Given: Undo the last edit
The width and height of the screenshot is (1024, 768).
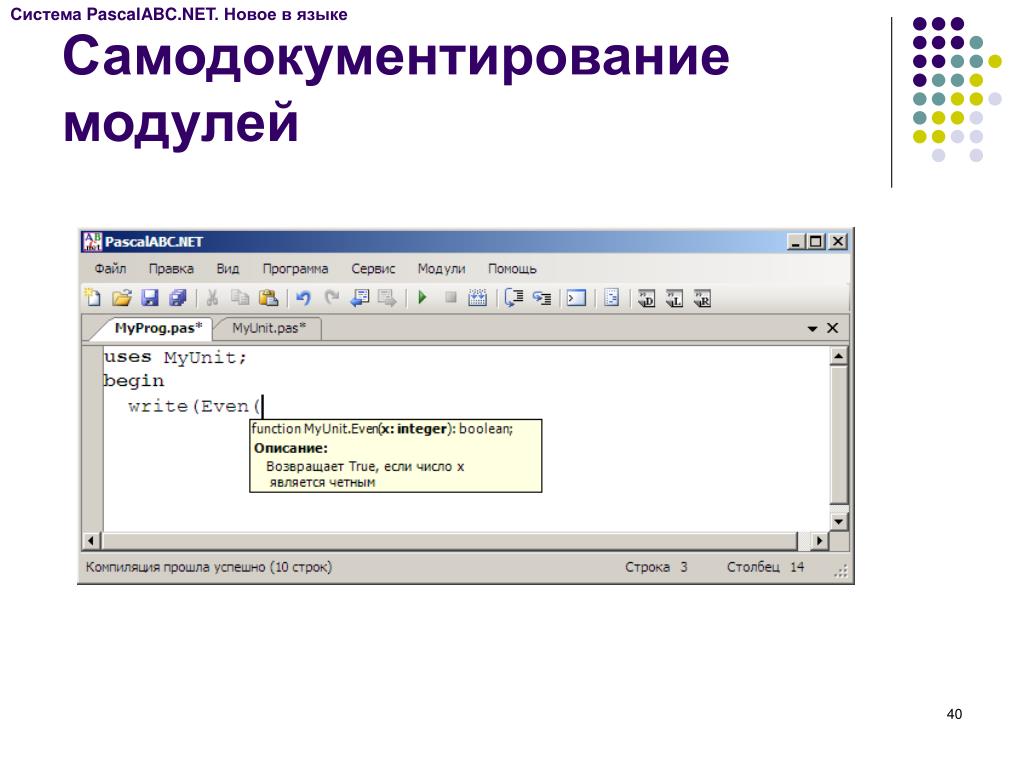Looking at the screenshot, I should (x=303, y=298).
